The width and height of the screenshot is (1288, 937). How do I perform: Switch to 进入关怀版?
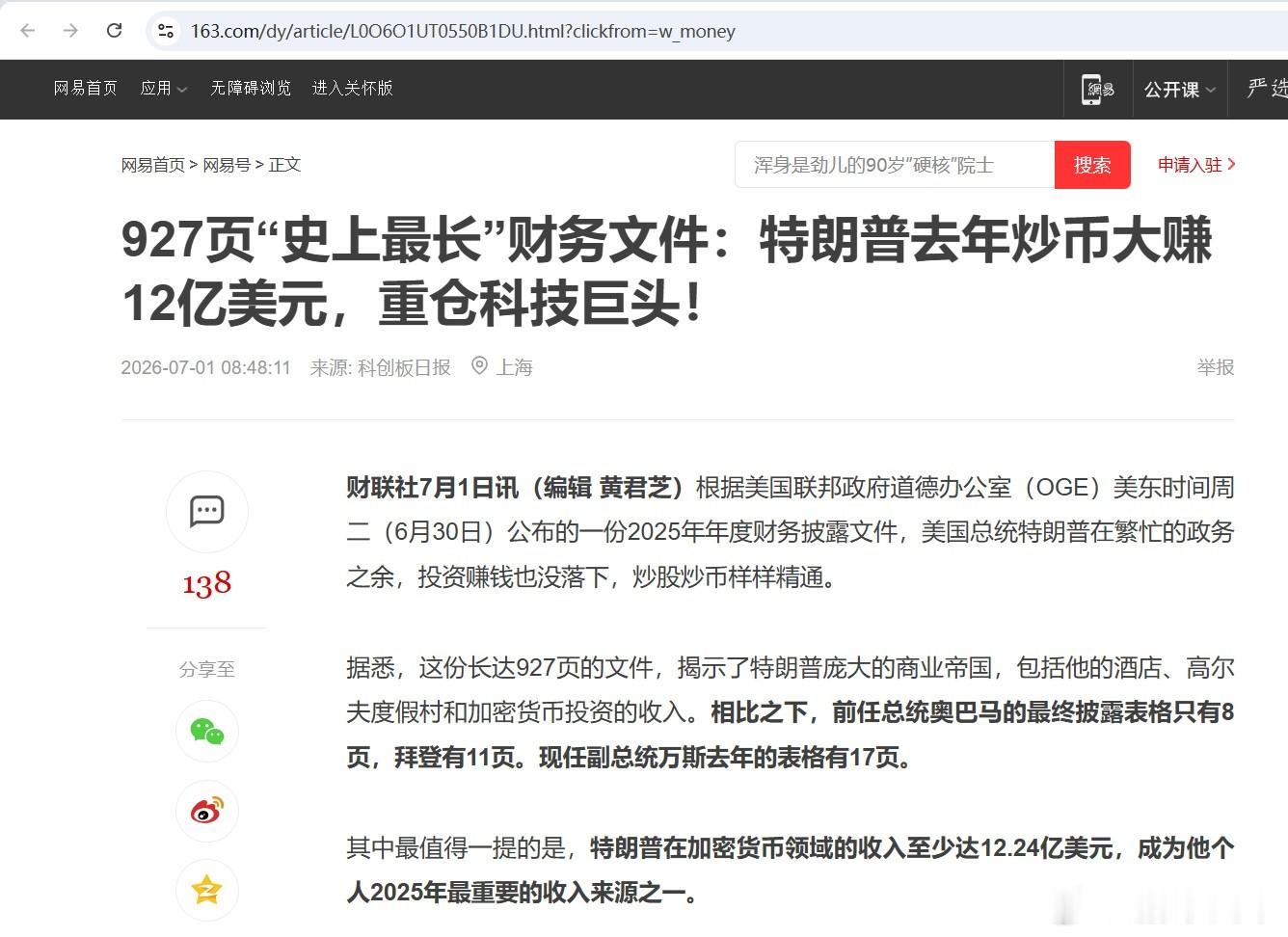pos(352,88)
